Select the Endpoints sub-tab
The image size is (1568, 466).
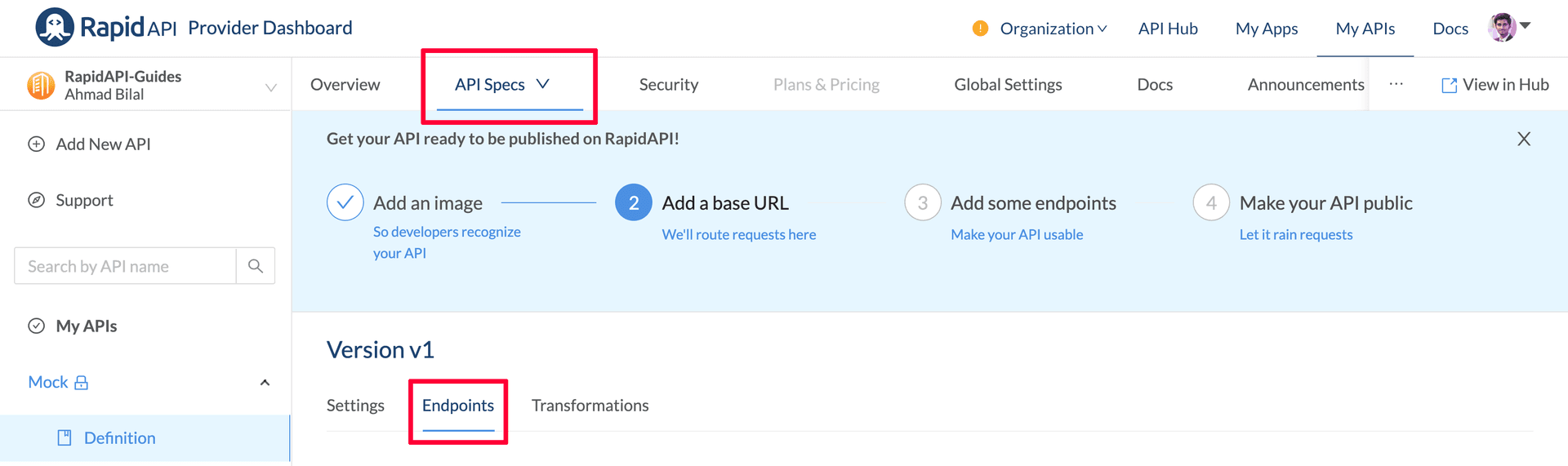pyautogui.click(x=458, y=406)
